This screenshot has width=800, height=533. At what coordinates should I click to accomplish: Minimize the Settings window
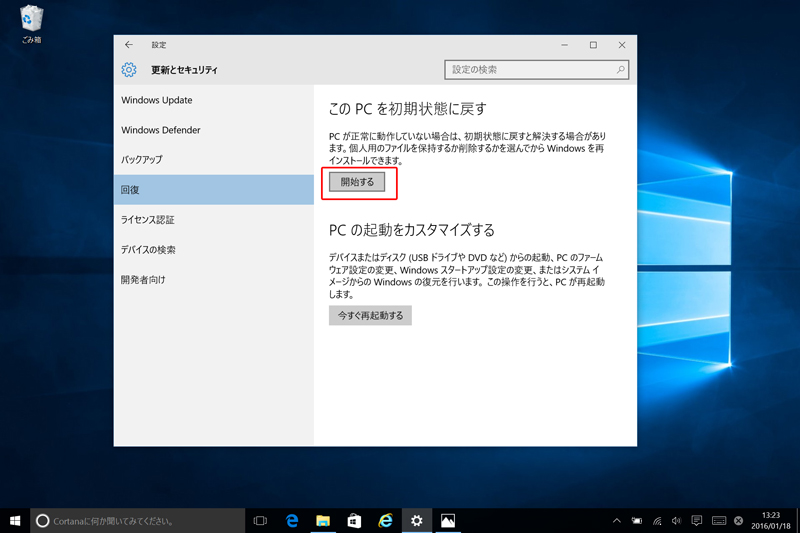564,45
